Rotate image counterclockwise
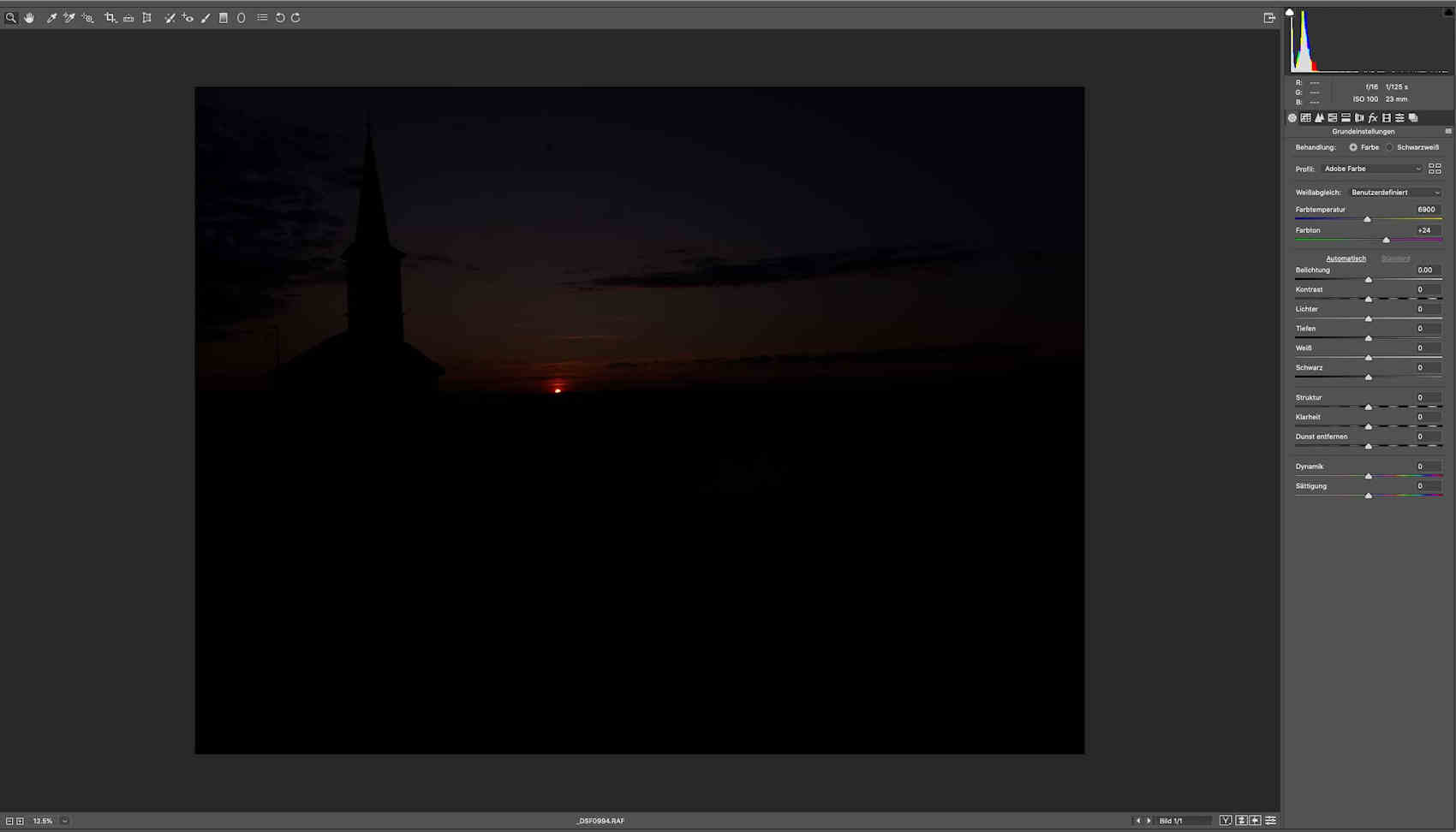Viewport: 1456px width, 832px height. (x=280, y=18)
